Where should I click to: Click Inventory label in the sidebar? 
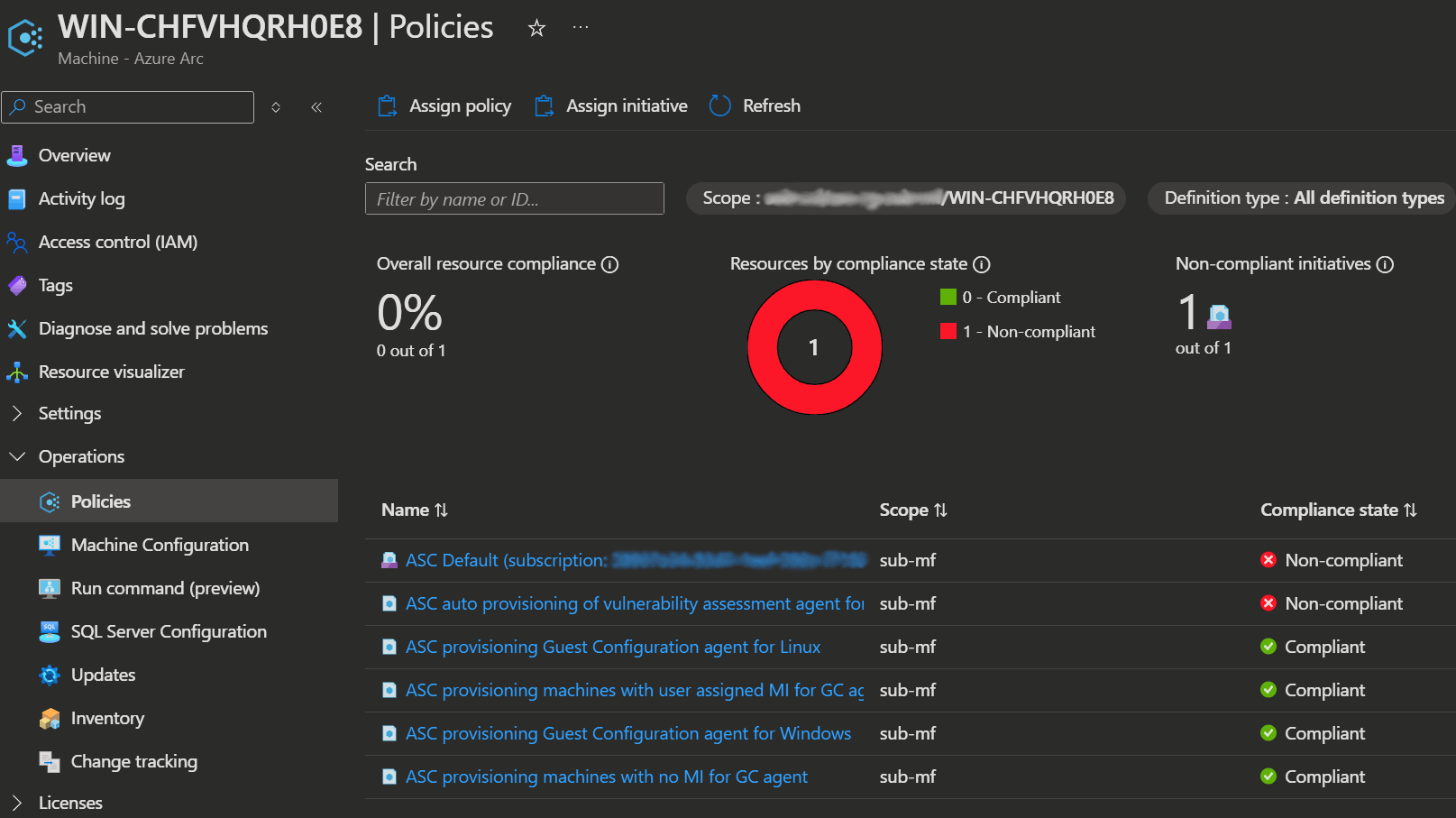pos(107,718)
